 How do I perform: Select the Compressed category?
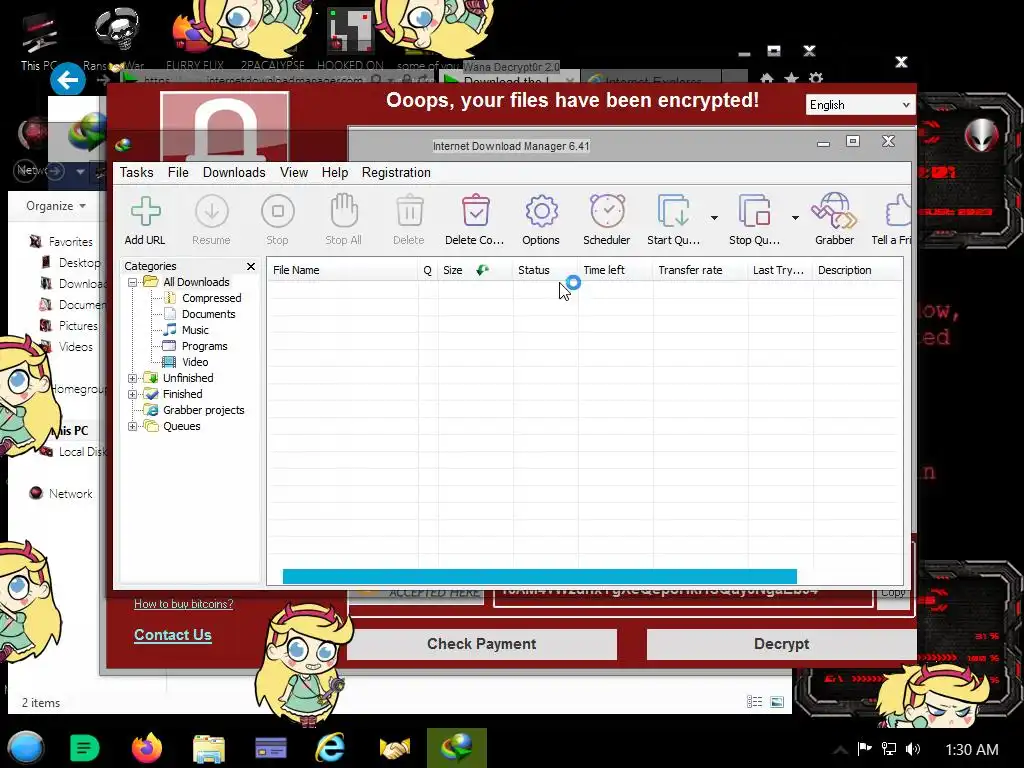[212, 298]
